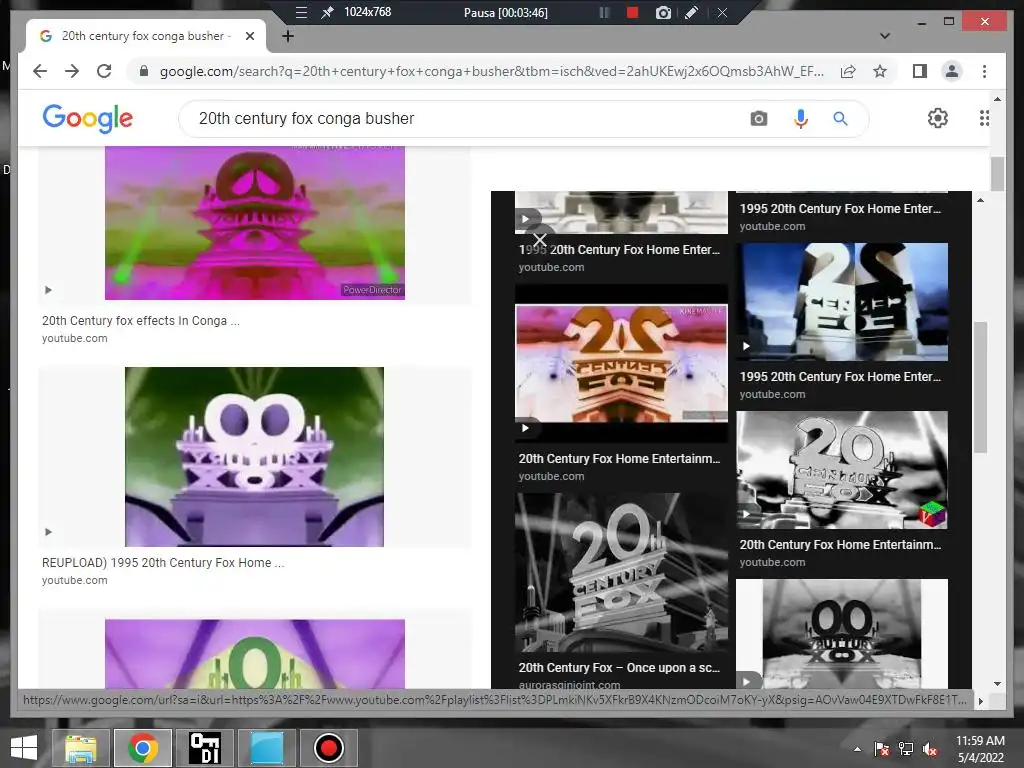Select the 20th century fox conga busher tab

tap(145, 36)
